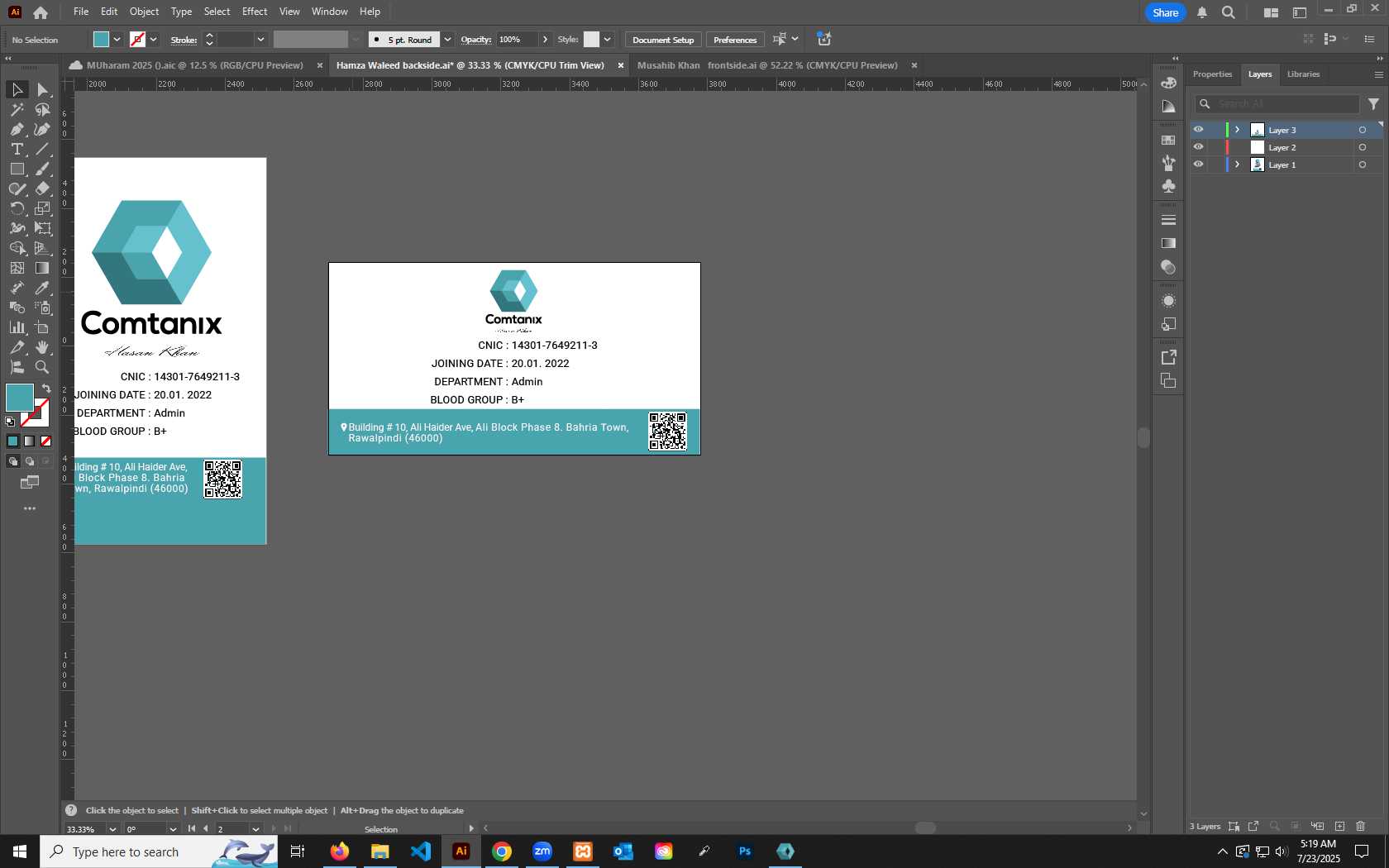Click the Preferences button
The height and width of the screenshot is (868, 1389).
click(x=735, y=40)
